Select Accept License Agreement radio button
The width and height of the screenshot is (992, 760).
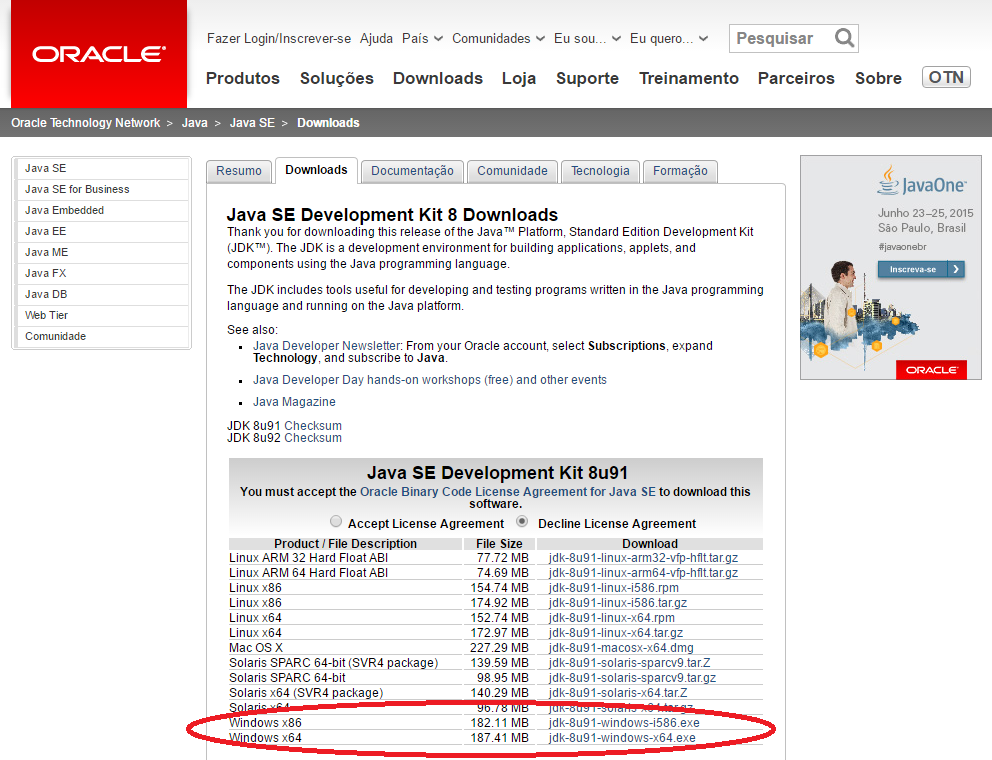336,521
